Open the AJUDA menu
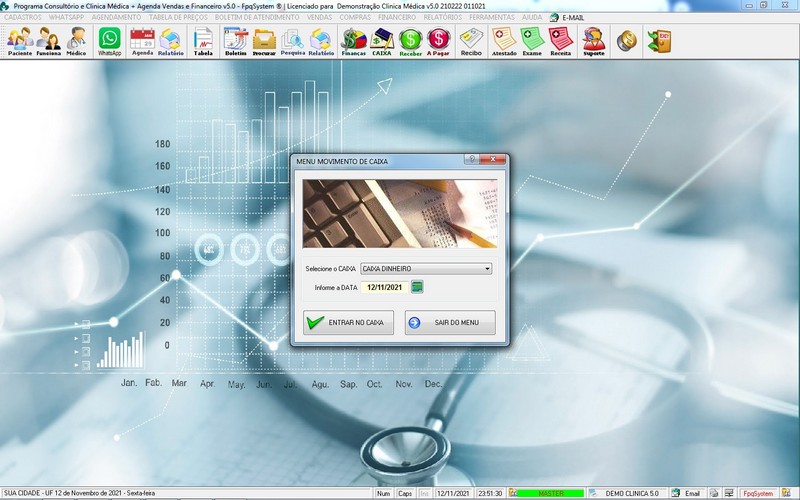This screenshot has width=800, height=500. click(532, 17)
